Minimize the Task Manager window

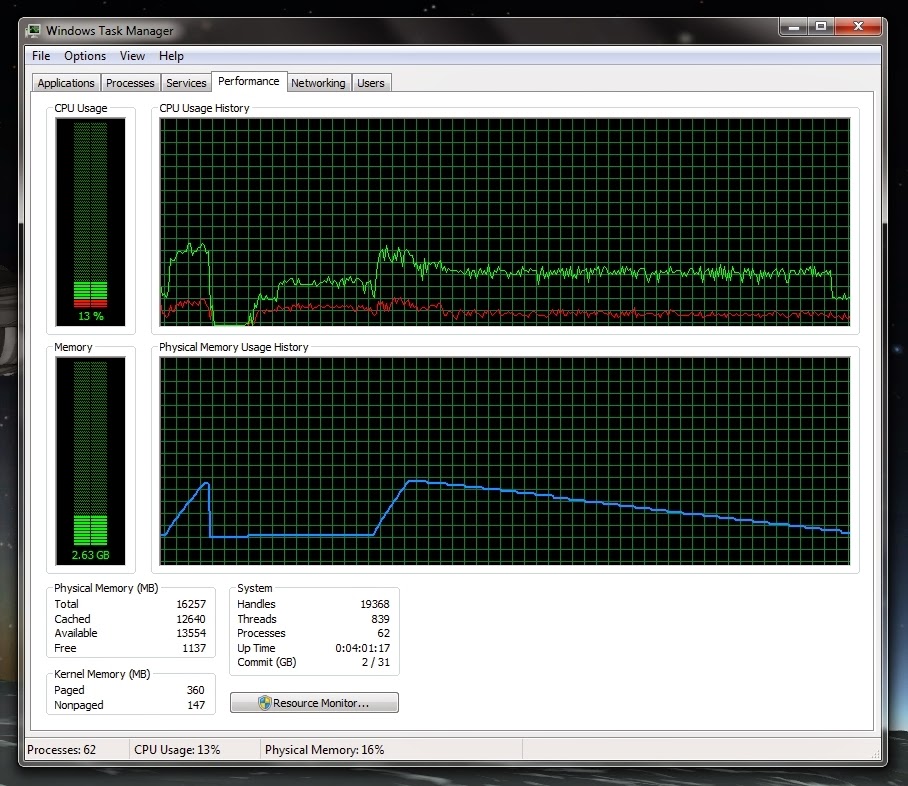pyautogui.click(x=793, y=27)
